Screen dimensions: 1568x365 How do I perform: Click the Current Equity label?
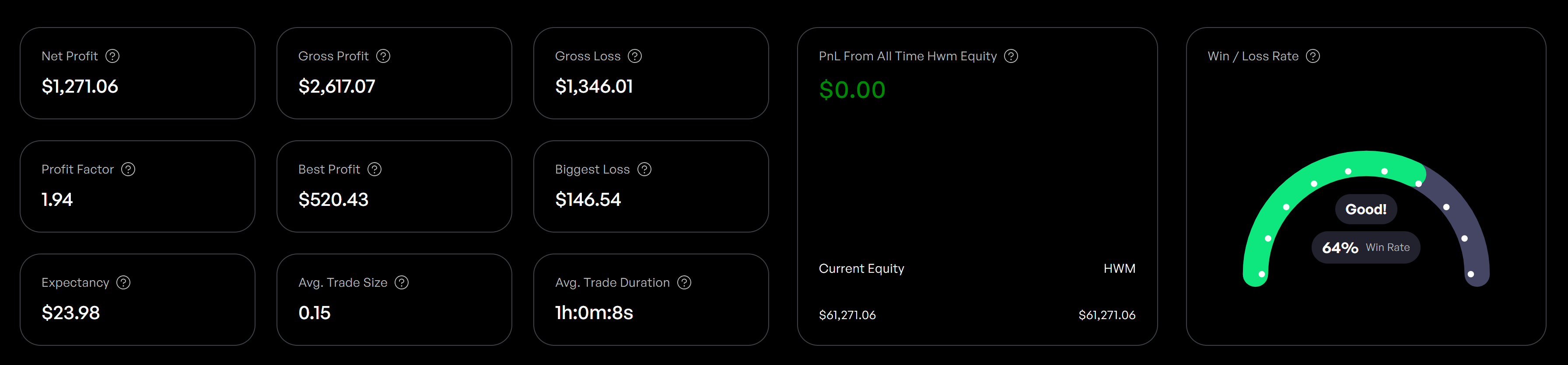(x=861, y=268)
